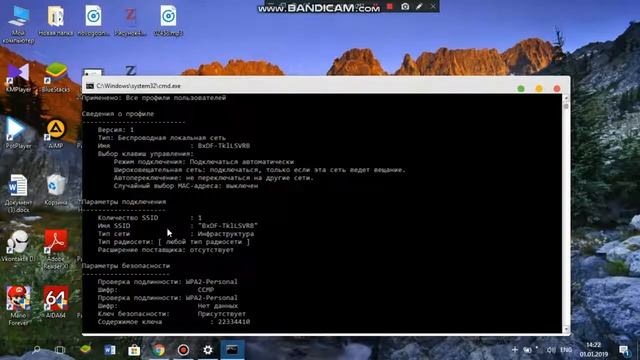
Task: Click green button in cmd title bar
Action: [521, 89]
